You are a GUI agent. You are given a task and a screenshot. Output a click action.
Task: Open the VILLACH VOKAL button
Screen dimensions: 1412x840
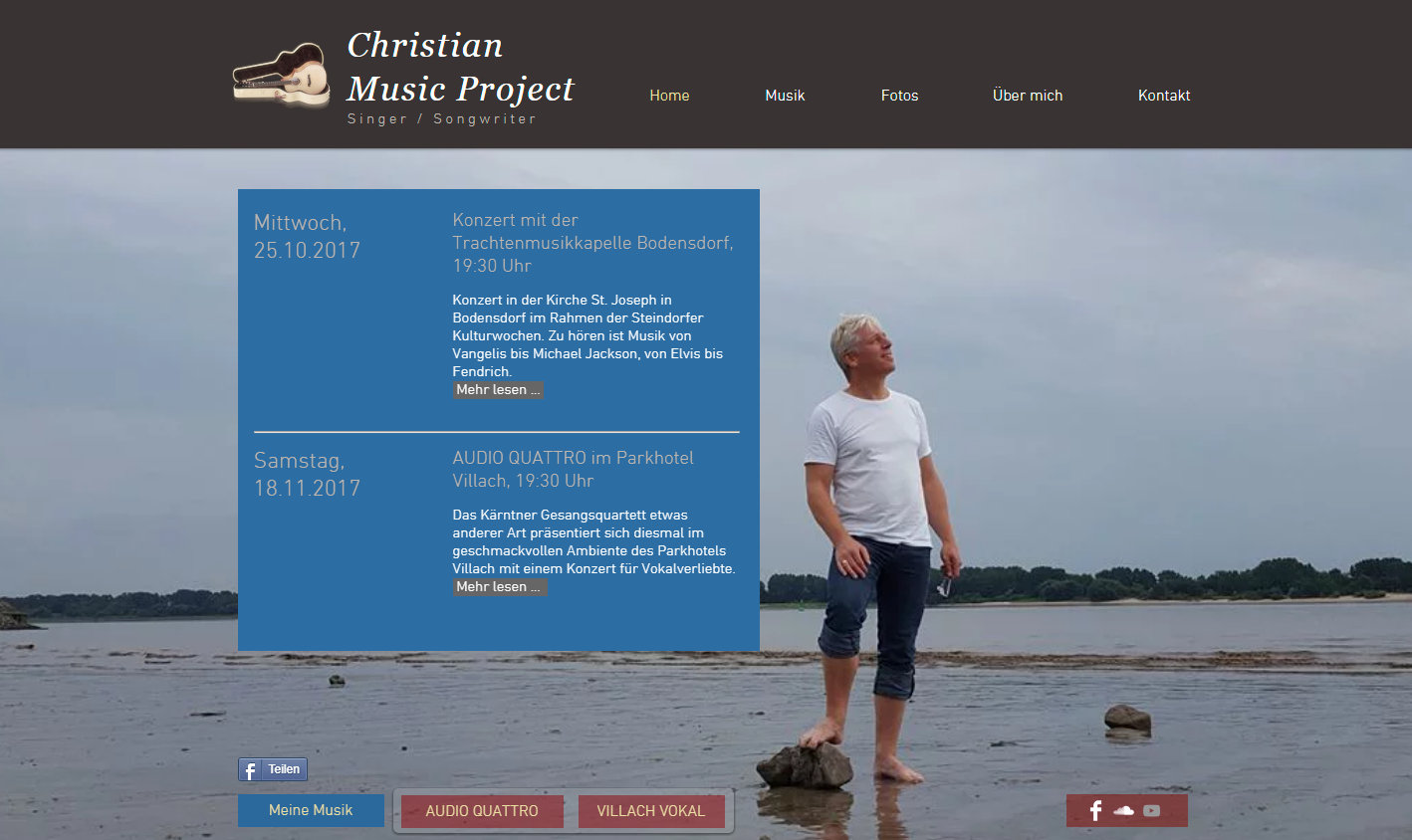(x=651, y=811)
